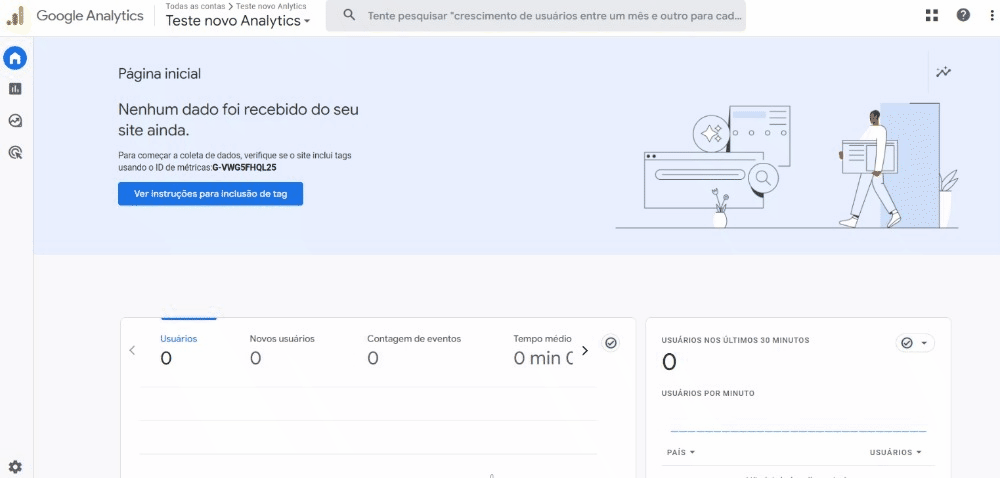The image size is (1000, 478).
Task: Open the Google apps grid icon
Action: pyautogui.click(x=932, y=15)
